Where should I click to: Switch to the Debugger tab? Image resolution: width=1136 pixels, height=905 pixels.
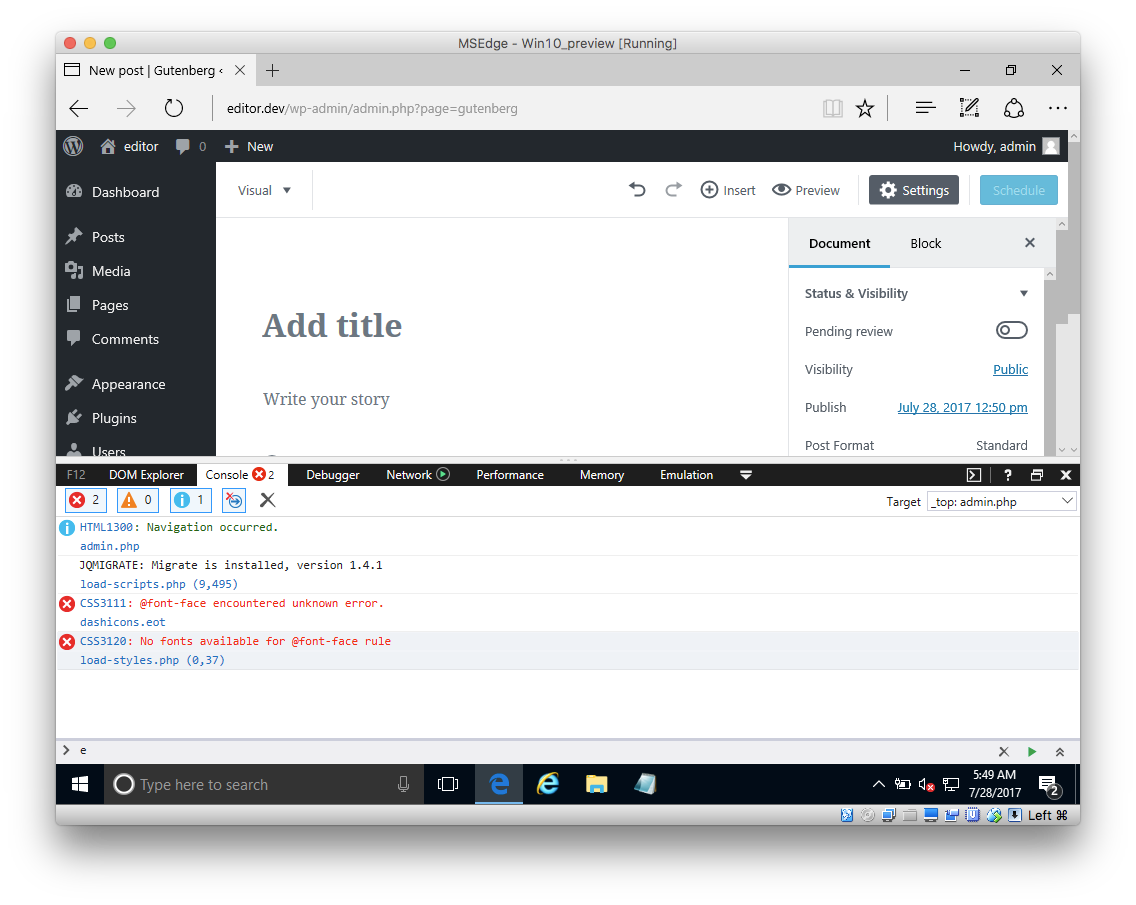tap(332, 474)
